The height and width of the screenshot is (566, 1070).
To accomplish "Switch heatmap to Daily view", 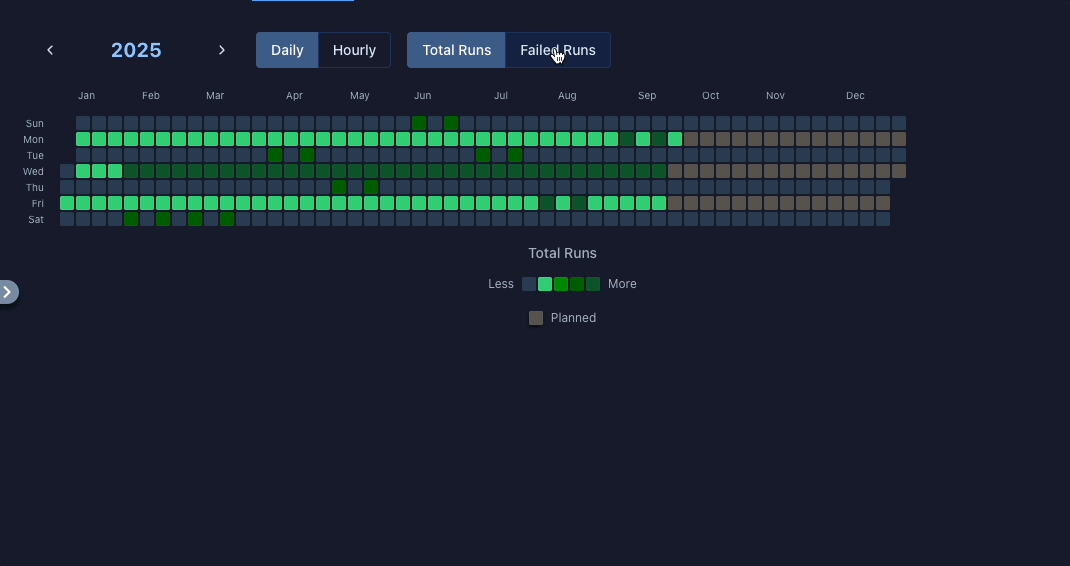I will pos(287,50).
